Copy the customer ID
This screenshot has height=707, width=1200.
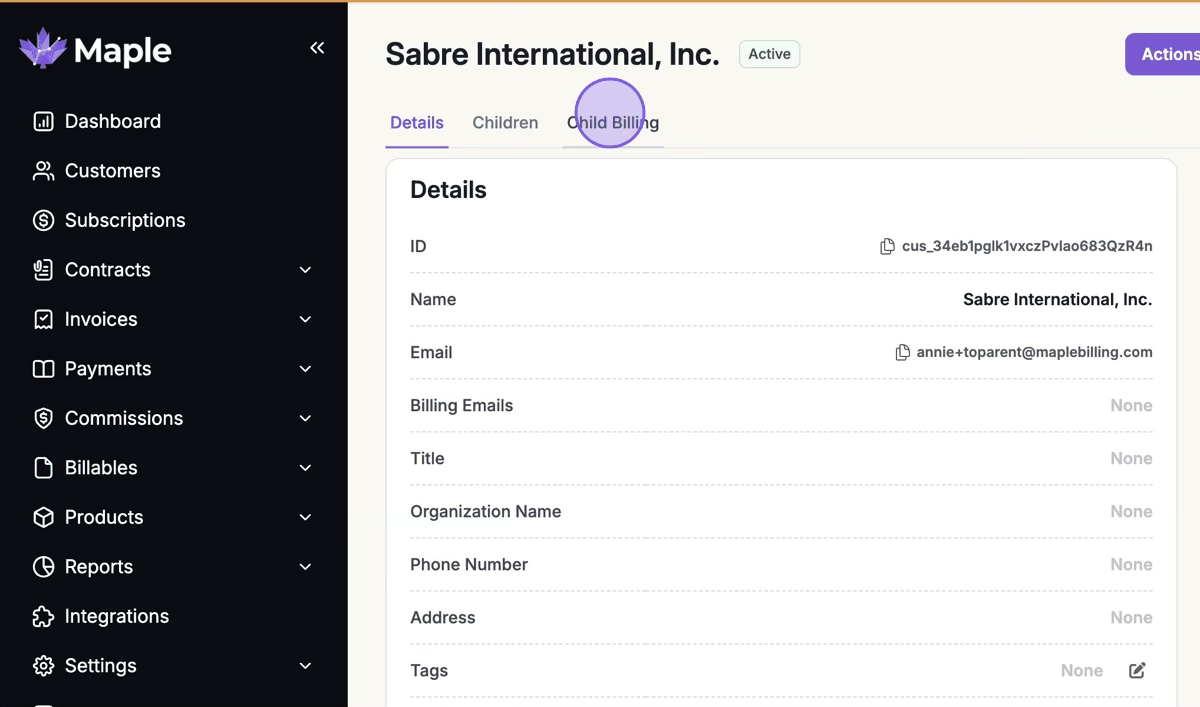(887, 246)
